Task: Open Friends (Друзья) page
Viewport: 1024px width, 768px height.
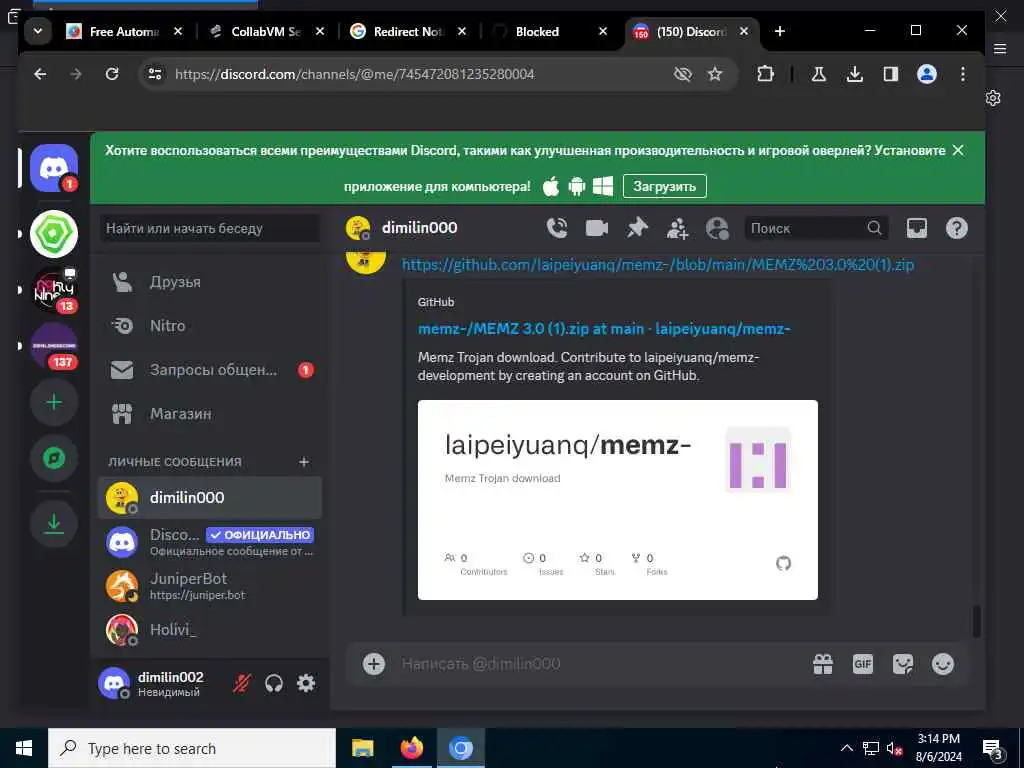Action: click(x=210, y=282)
